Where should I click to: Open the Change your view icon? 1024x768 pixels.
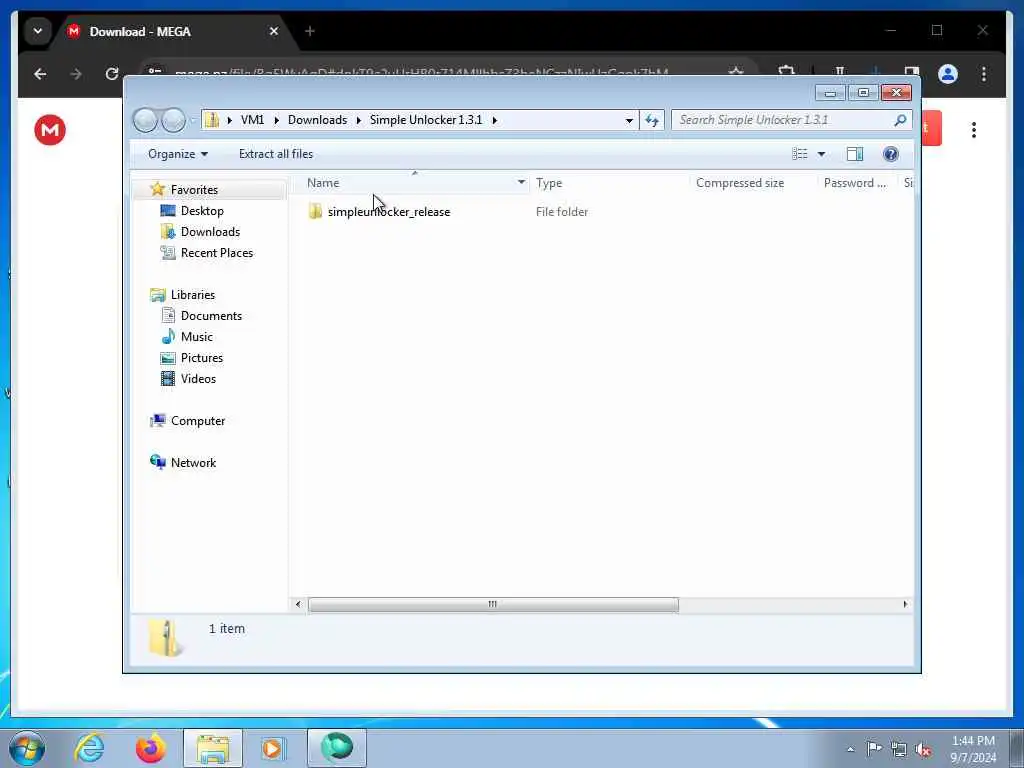tap(800, 154)
